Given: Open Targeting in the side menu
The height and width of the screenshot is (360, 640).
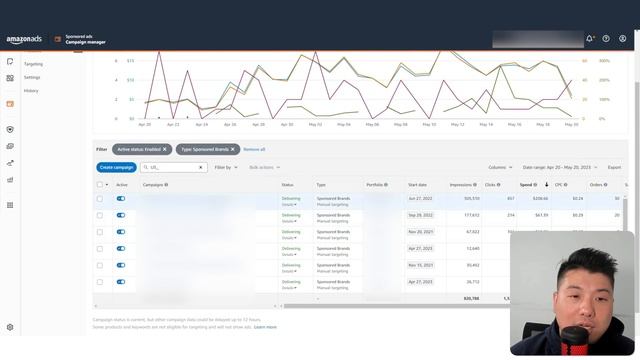Looking at the screenshot, I should 33,64.
